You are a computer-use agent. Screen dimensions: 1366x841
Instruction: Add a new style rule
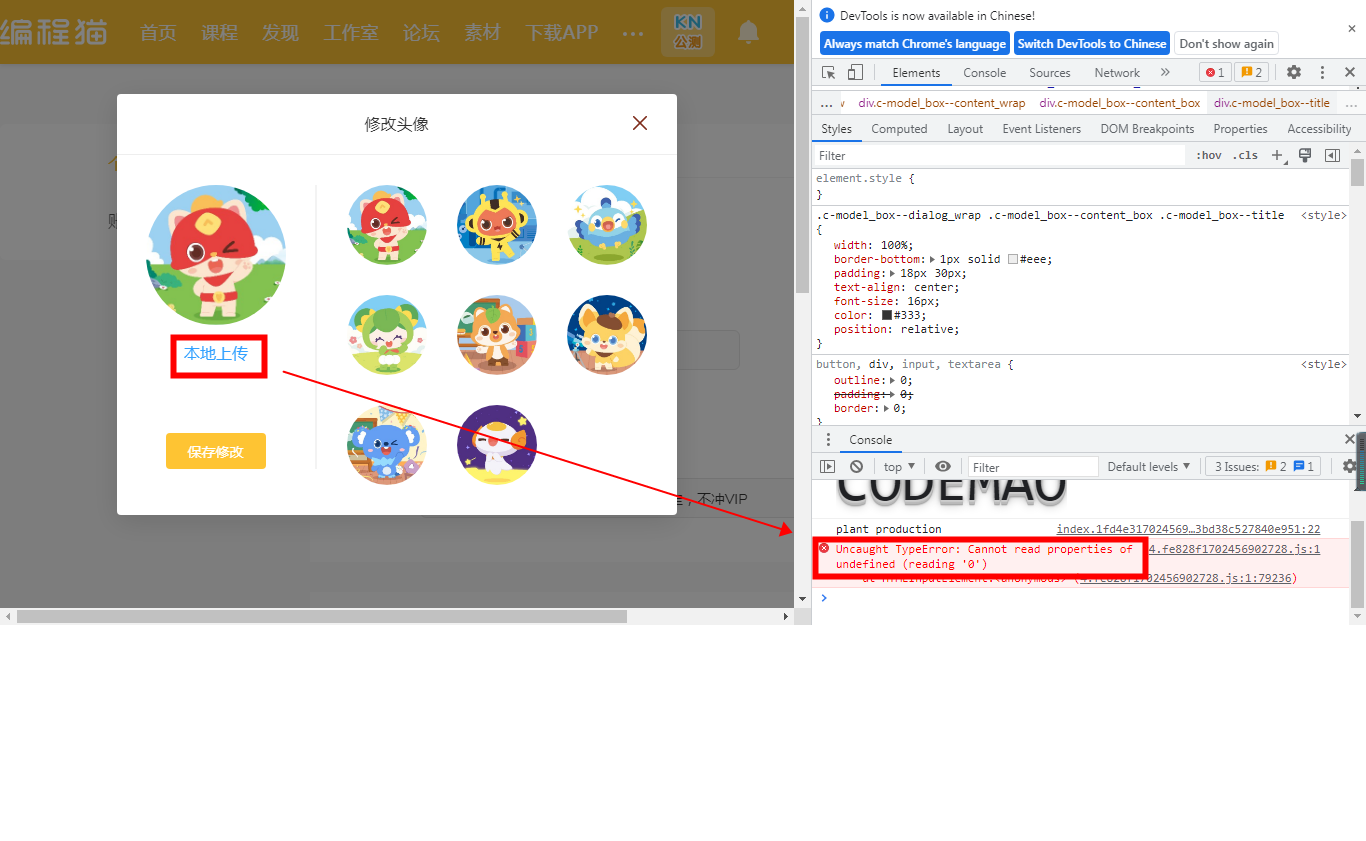click(x=1278, y=156)
